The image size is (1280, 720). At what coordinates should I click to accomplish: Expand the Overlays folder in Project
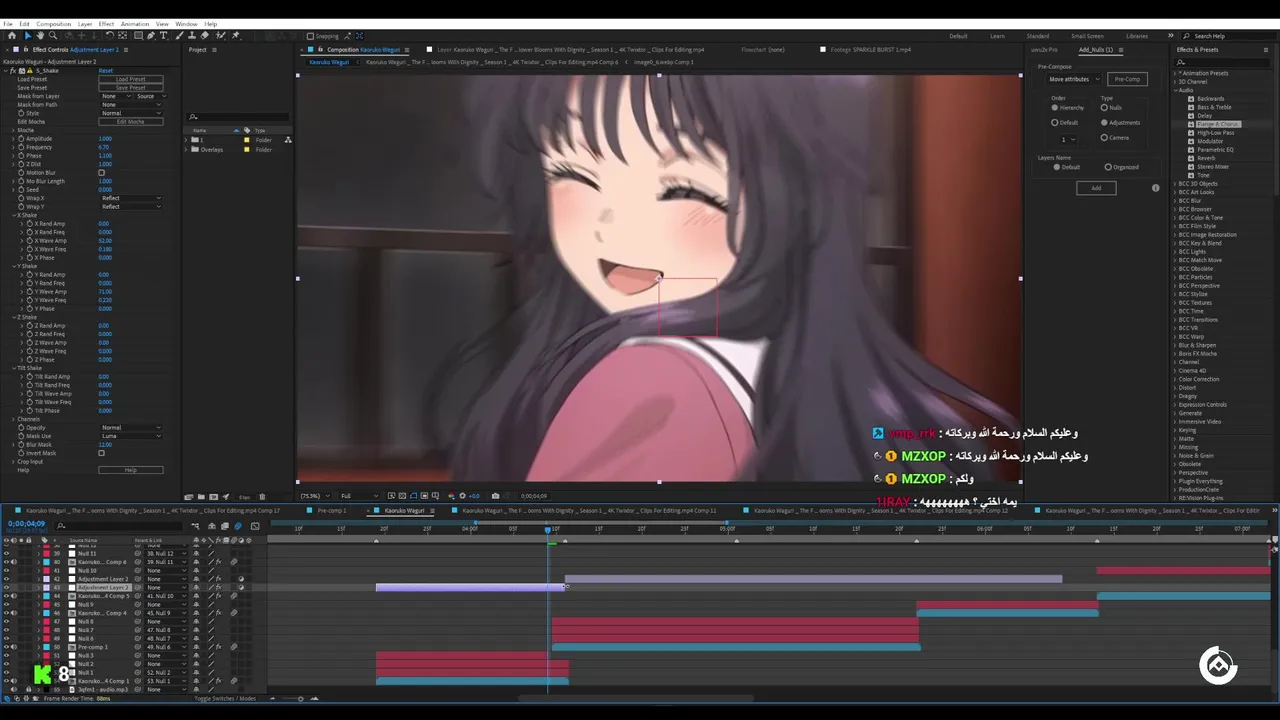pos(186,150)
